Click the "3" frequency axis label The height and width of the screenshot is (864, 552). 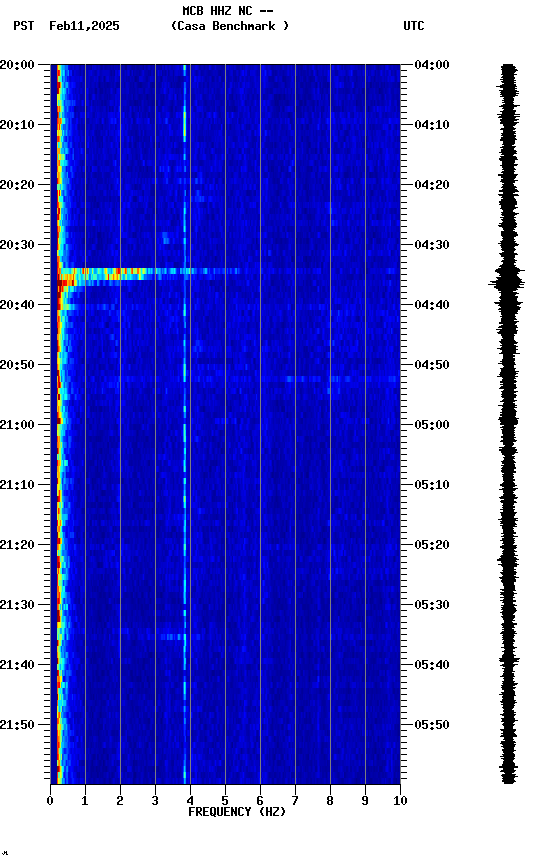click(155, 802)
